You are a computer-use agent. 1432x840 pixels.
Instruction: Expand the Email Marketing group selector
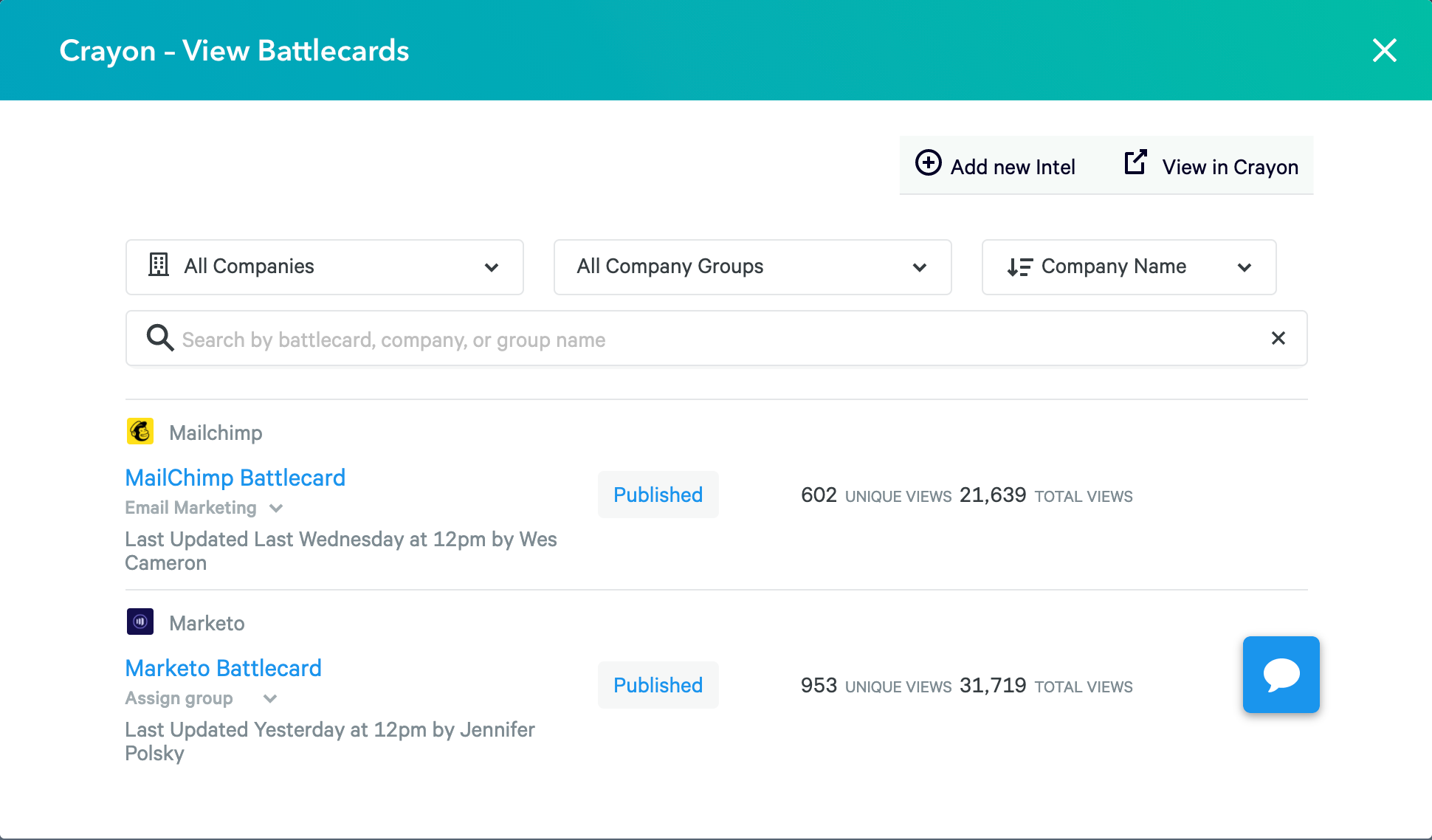[276, 508]
